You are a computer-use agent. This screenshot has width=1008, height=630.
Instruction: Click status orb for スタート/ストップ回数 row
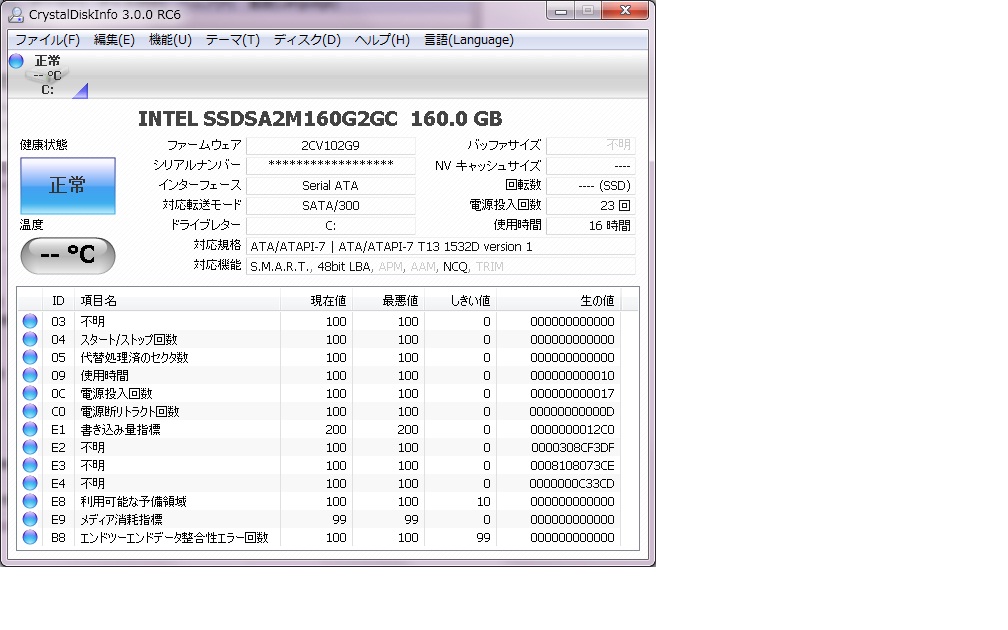click(x=30, y=339)
